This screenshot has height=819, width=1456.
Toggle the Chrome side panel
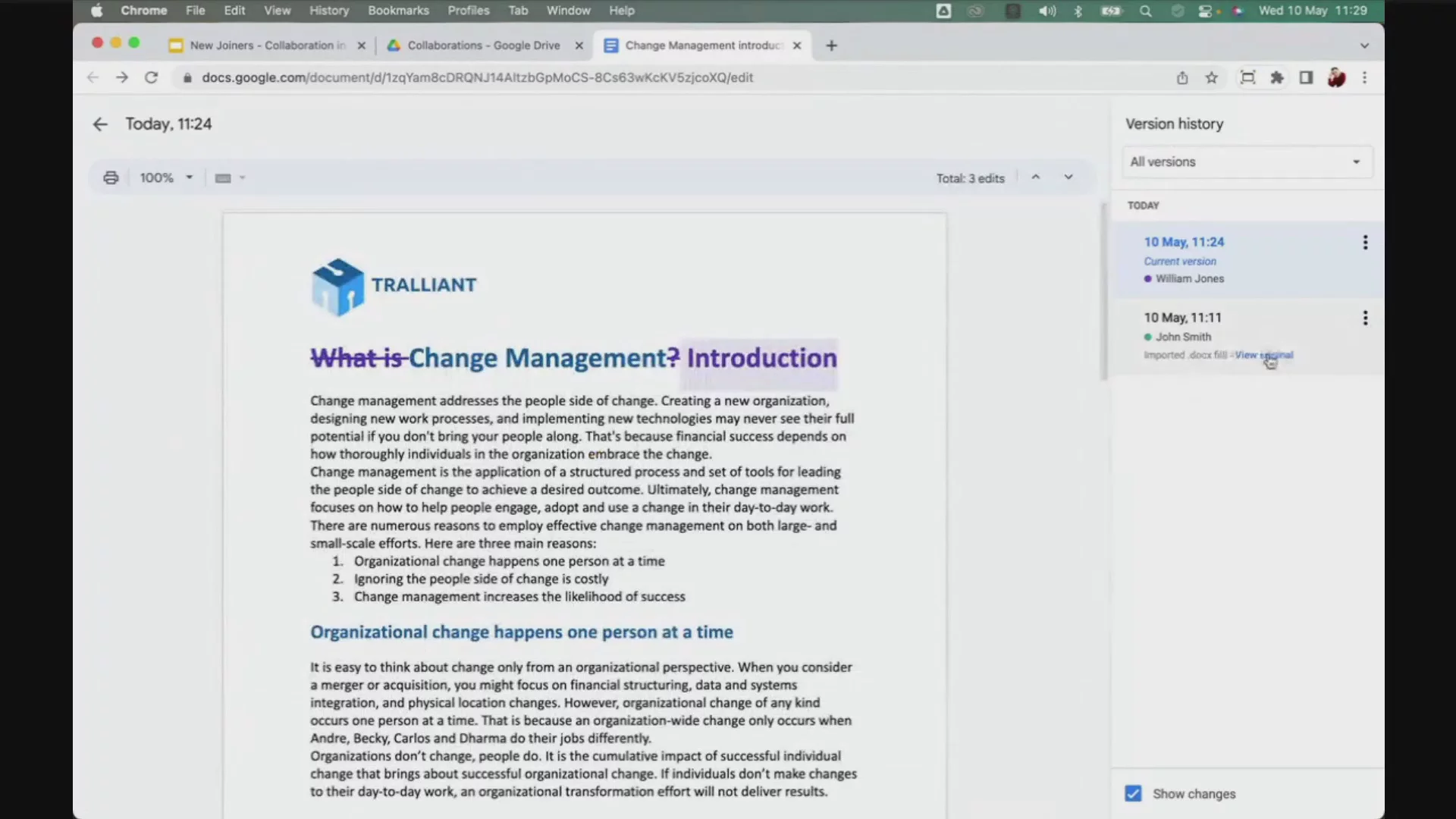pyautogui.click(x=1306, y=77)
